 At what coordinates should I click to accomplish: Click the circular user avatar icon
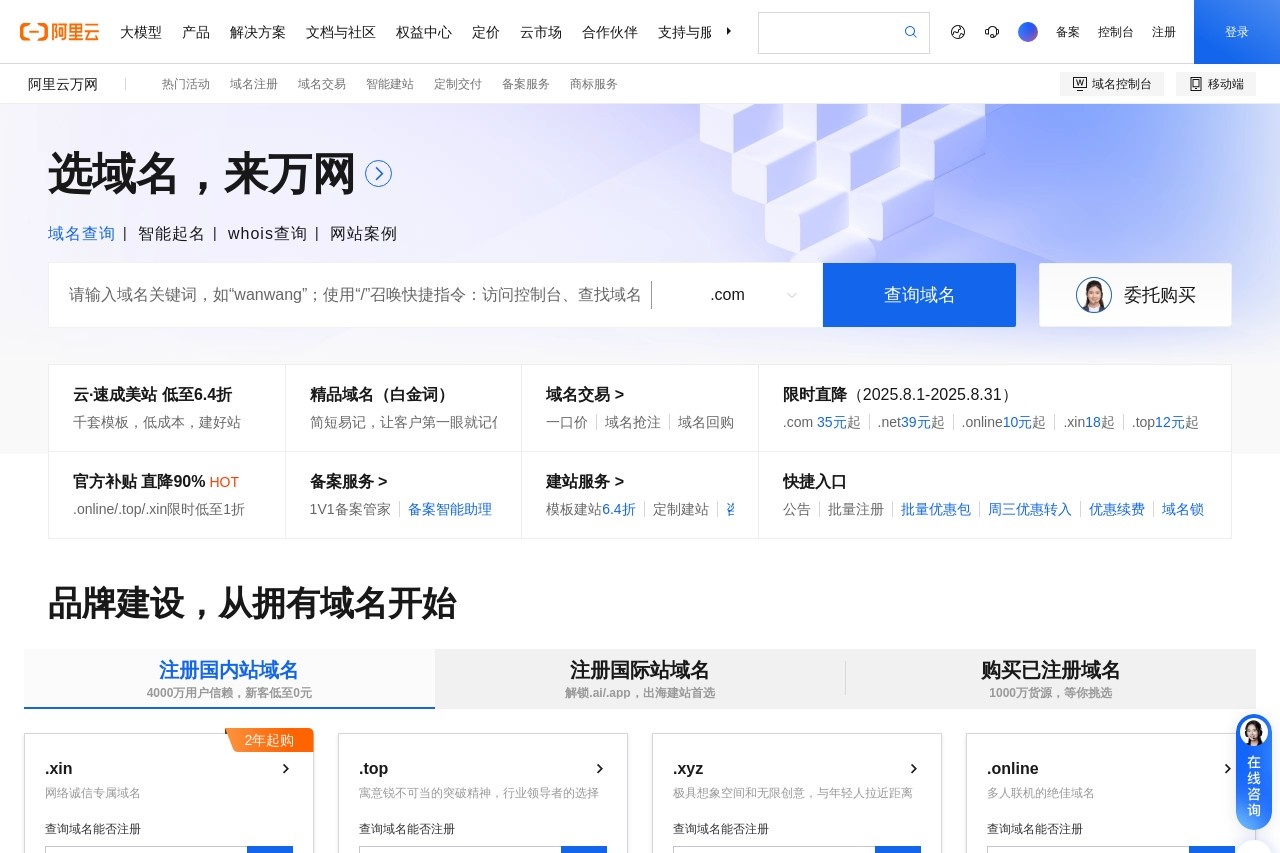[x=1027, y=32]
